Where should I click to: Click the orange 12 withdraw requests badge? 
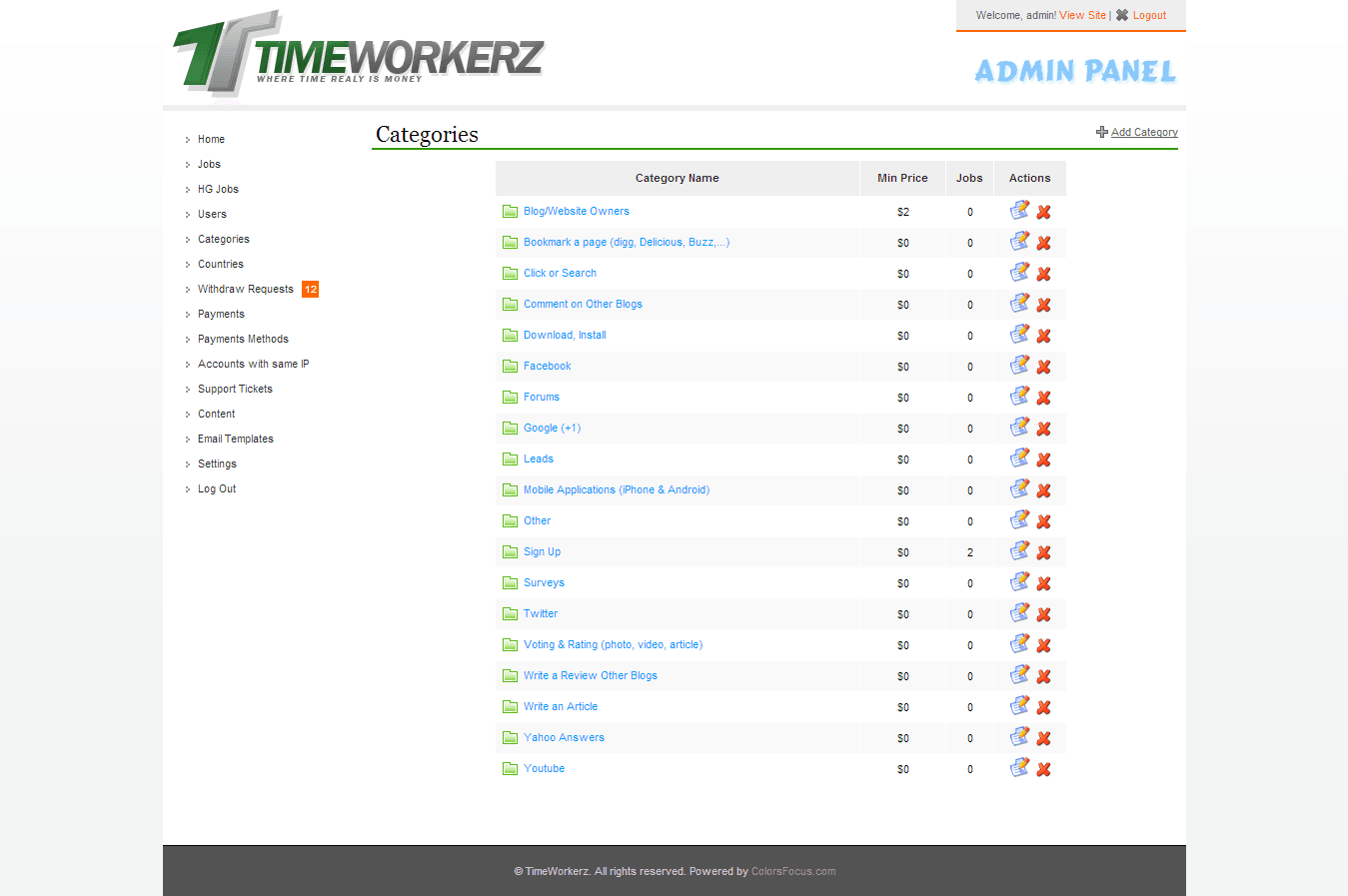(x=310, y=290)
